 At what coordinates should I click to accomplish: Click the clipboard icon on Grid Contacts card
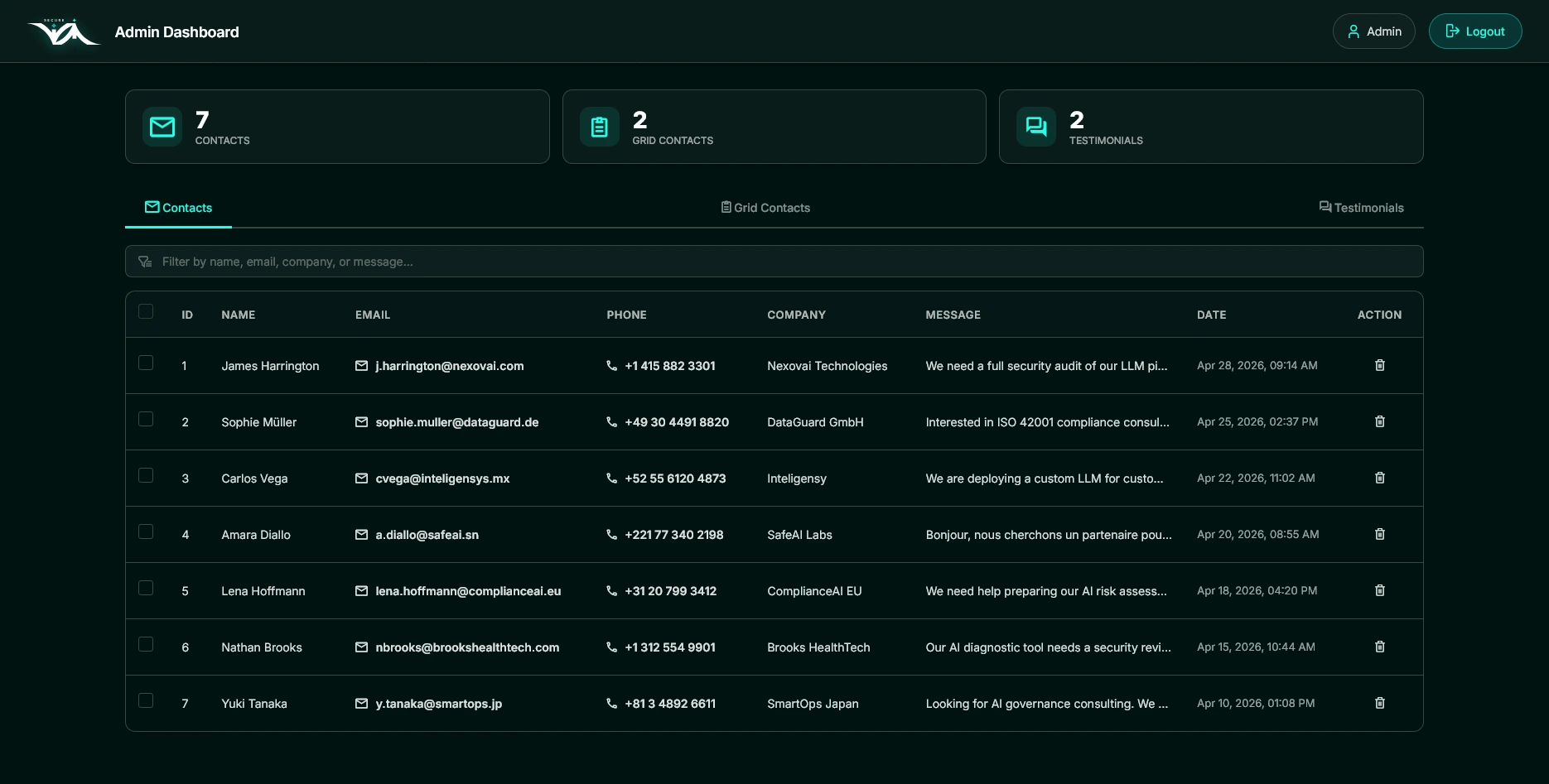pos(600,127)
